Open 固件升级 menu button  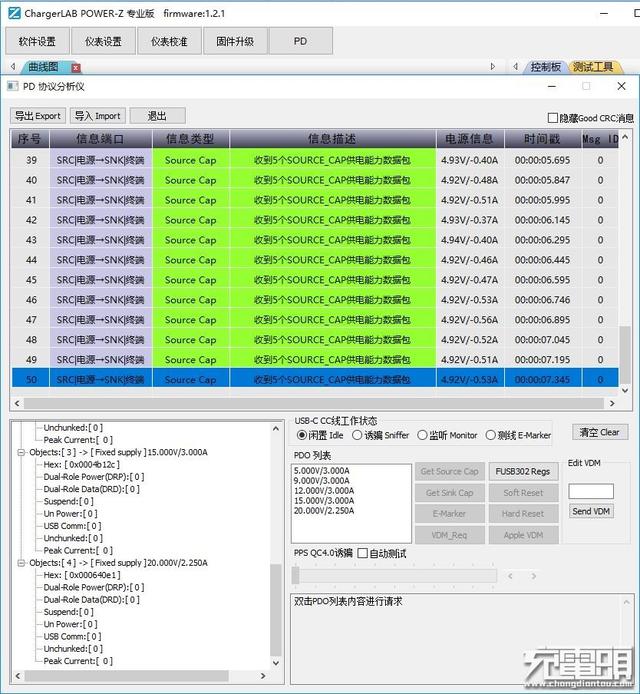[x=235, y=41]
